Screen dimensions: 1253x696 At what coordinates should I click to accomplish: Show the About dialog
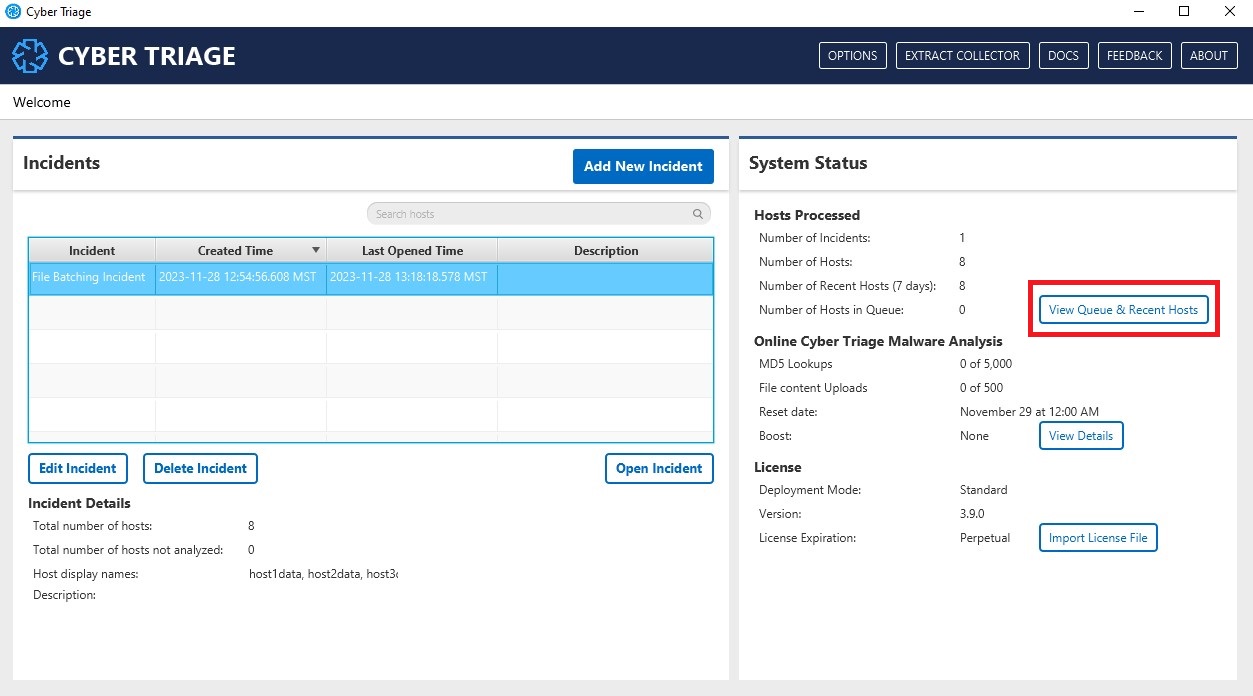[1208, 56]
